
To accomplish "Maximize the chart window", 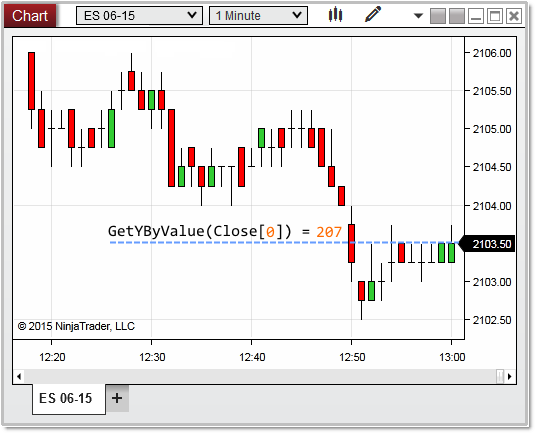I will 495,16.
